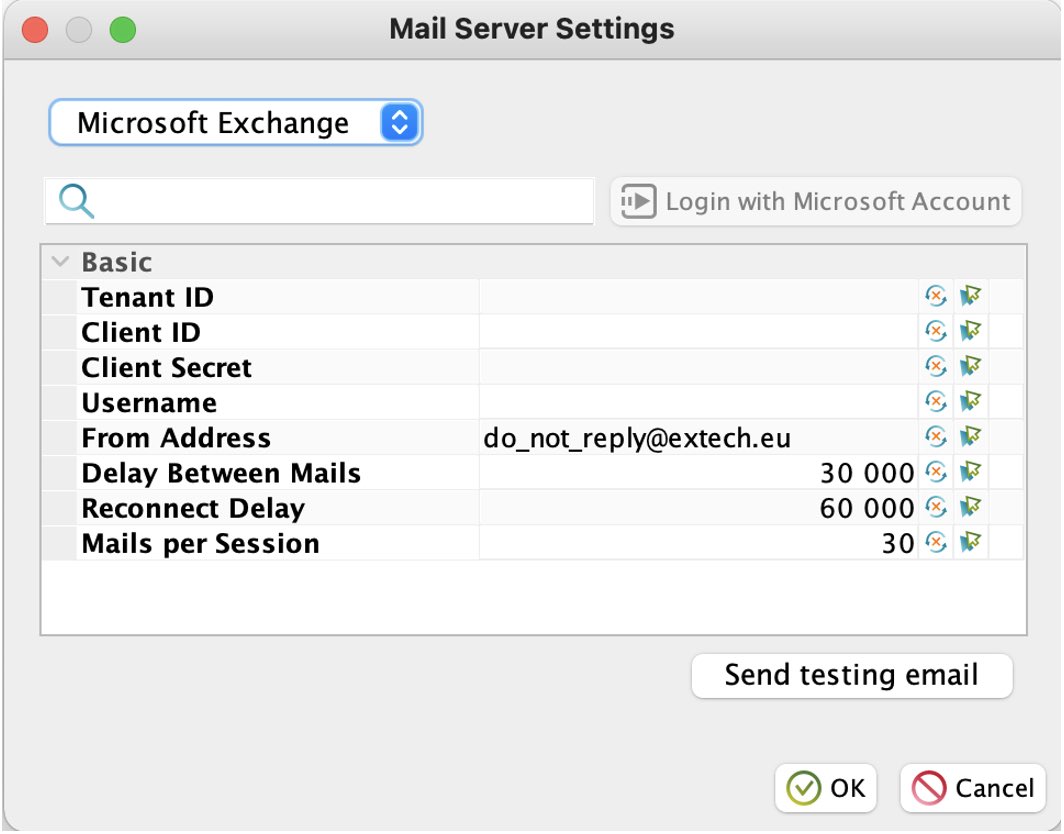
Task: Select the 30 000 delay value
Action: tap(867, 473)
